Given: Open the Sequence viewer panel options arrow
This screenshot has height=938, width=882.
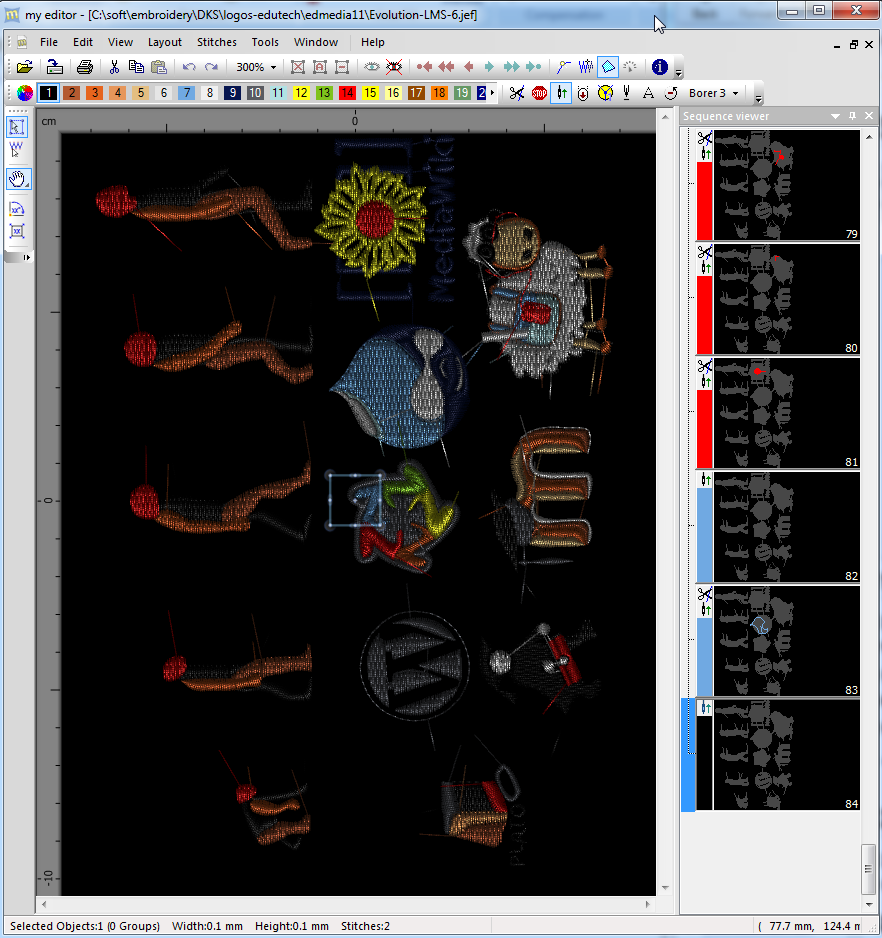Looking at the screenshot, I should point(836,116).
